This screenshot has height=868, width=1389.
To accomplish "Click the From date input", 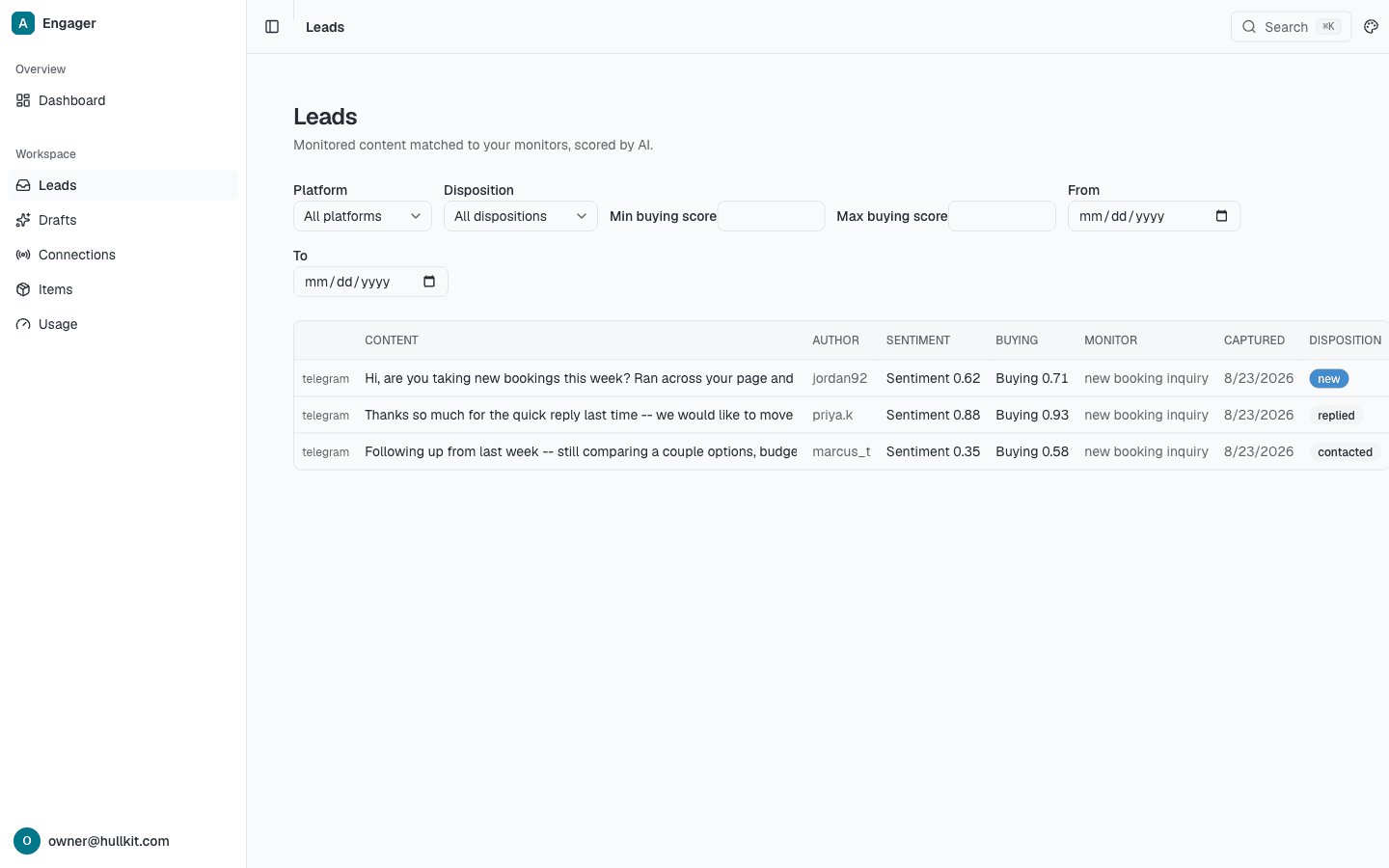I will point(1154,216).
